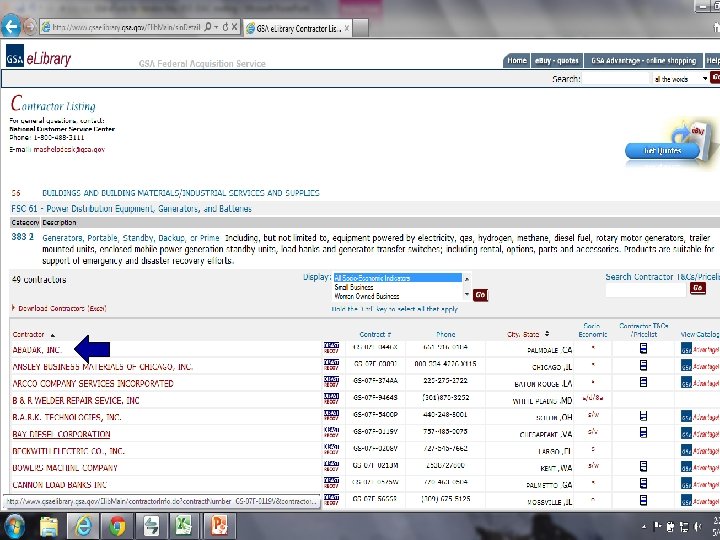The width and height of the screenshot is (720, 540).
Task: View T&Cs pricelist icon for Arcco Company Services
Action: click(643, 382)
